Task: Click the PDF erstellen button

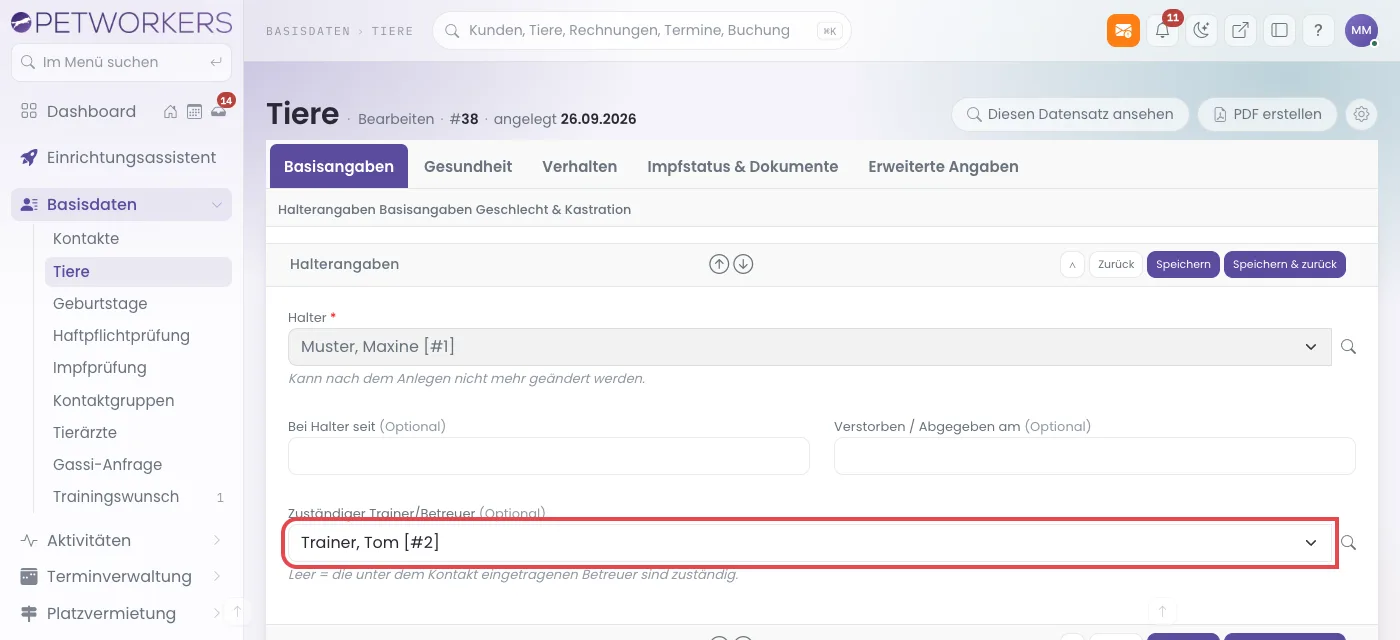Action: pyautogui.click(x=1267, y=114)
